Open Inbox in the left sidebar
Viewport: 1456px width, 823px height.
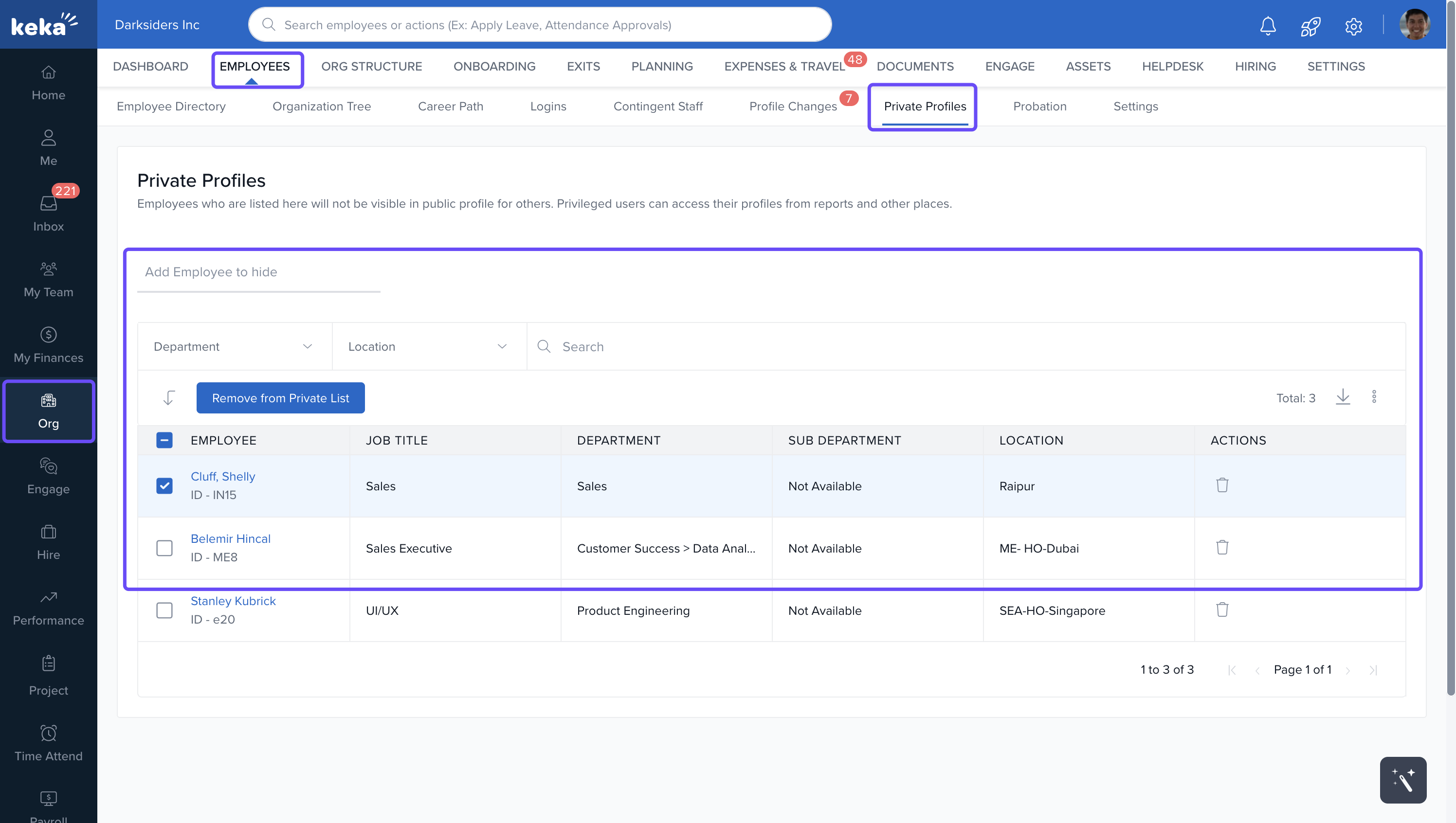coord(48,214)
